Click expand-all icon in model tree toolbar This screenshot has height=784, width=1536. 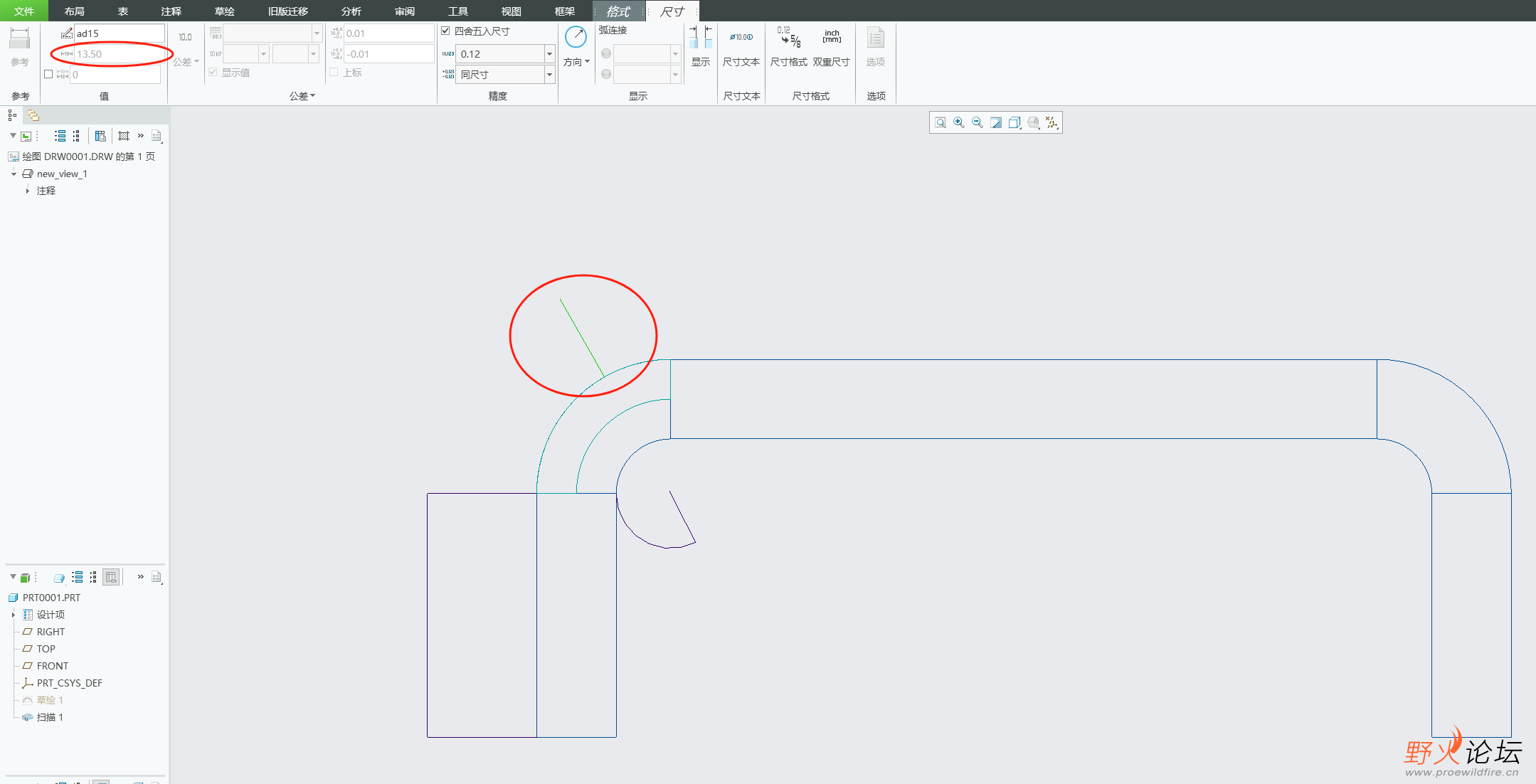tap(78, 577)
